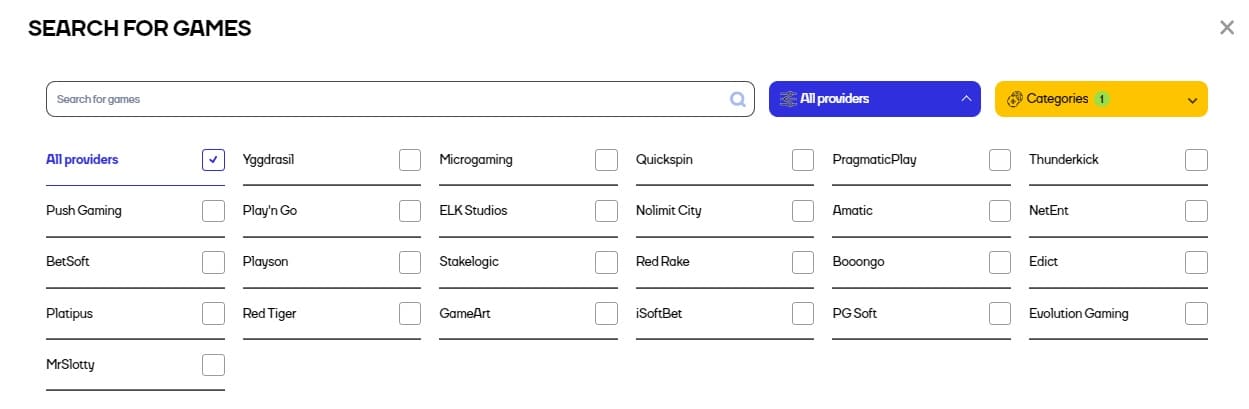
Task: Uncheck the All providers checkbox
Action: tap(213, 160)
